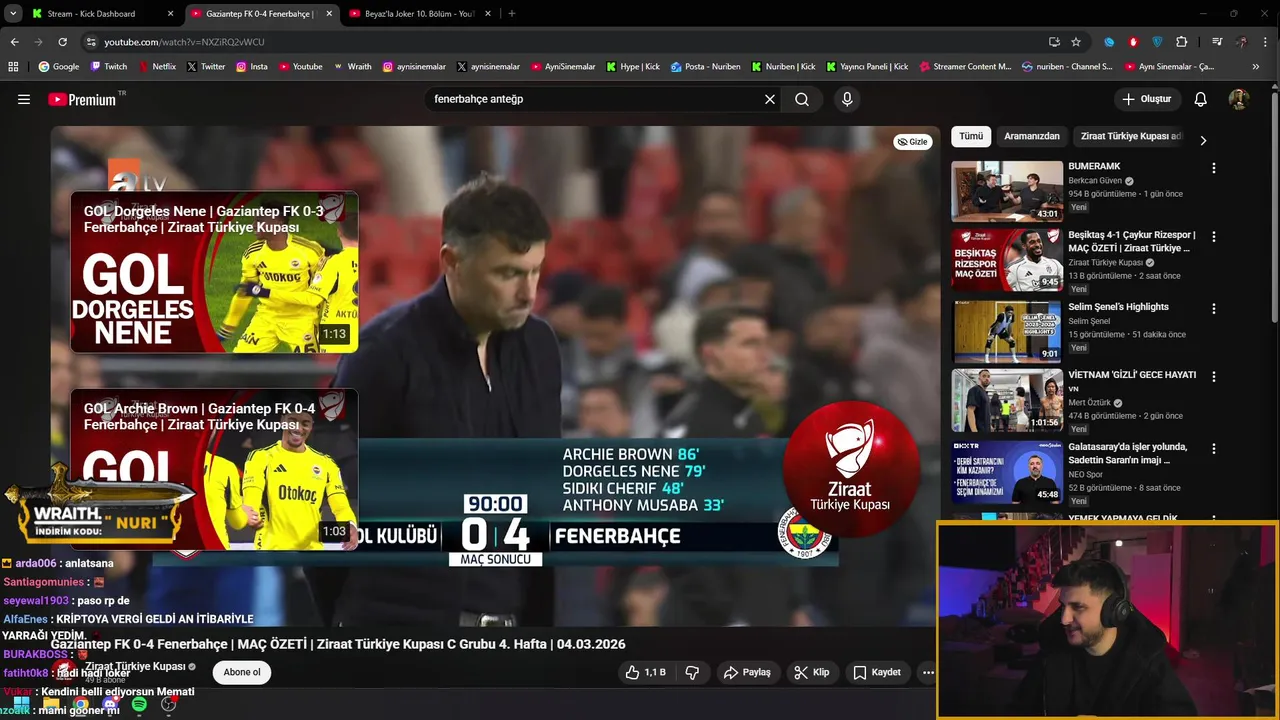
Task: Open the Berkcan Güven channel name
Action: (x=1095, y=181)
